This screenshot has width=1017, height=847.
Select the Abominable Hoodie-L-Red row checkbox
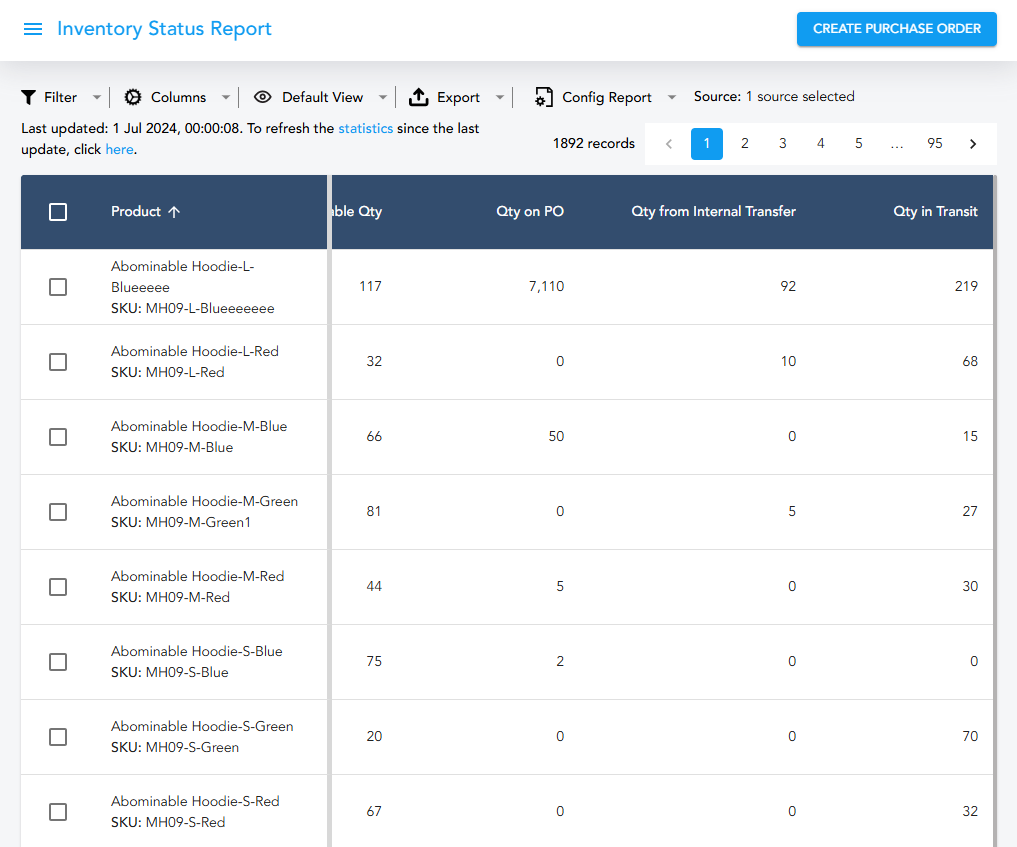click(58, 362)
